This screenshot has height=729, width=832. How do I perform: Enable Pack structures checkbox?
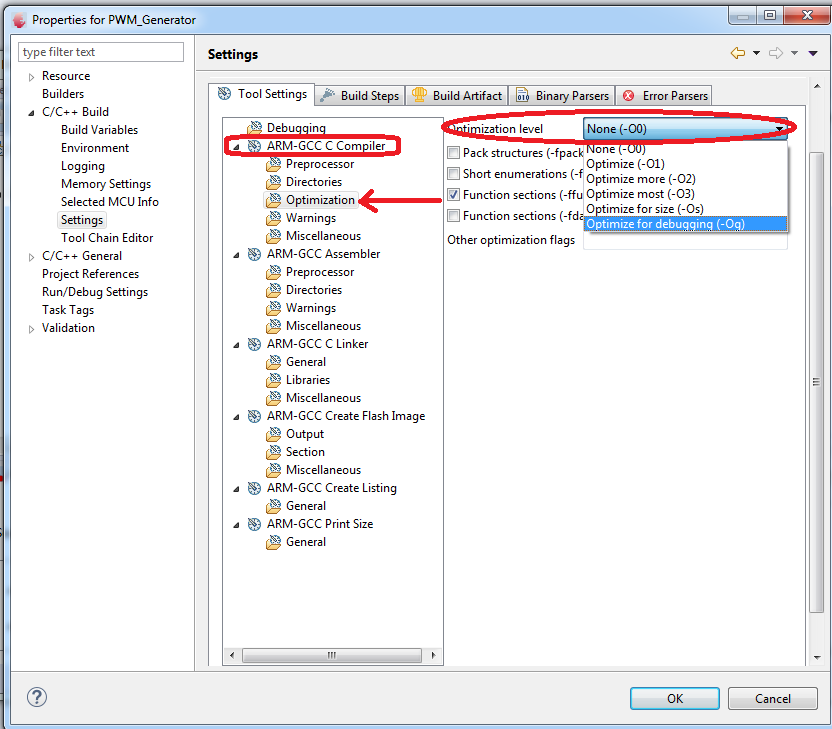pos(453,153)
